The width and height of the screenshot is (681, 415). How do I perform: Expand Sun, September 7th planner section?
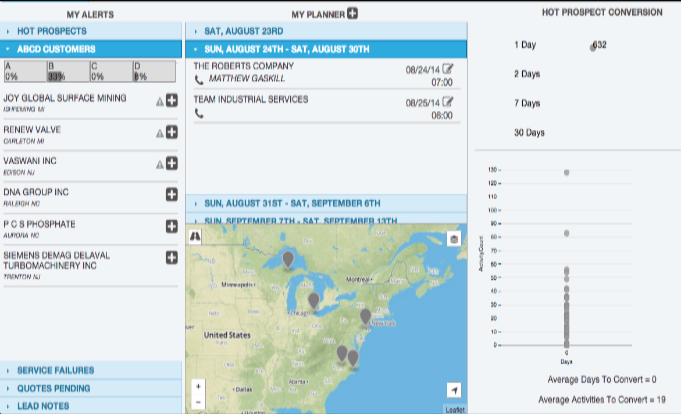point(326,218)
